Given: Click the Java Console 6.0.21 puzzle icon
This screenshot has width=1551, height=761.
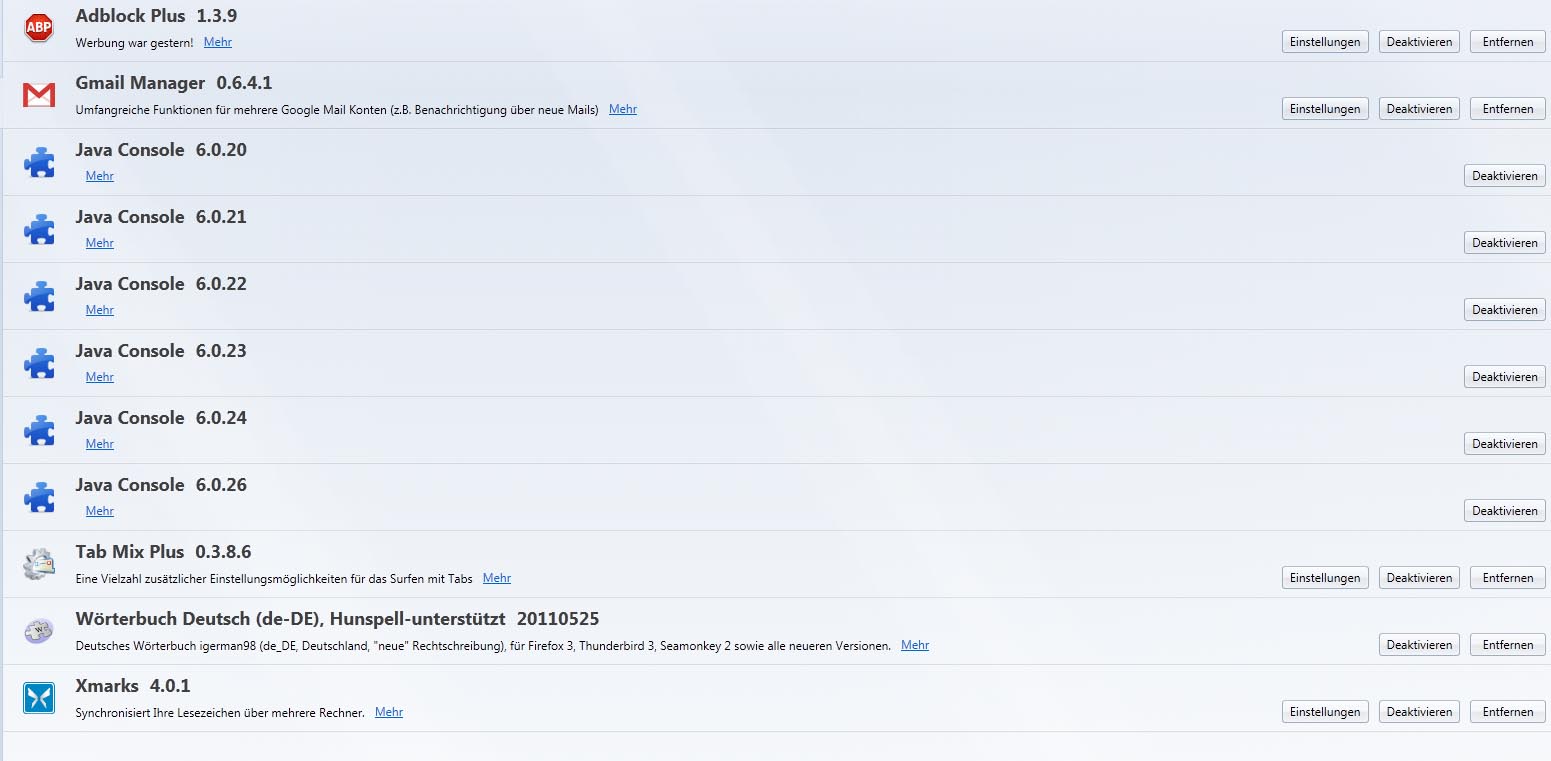Looking at the screenshot, I should [39, 229].
